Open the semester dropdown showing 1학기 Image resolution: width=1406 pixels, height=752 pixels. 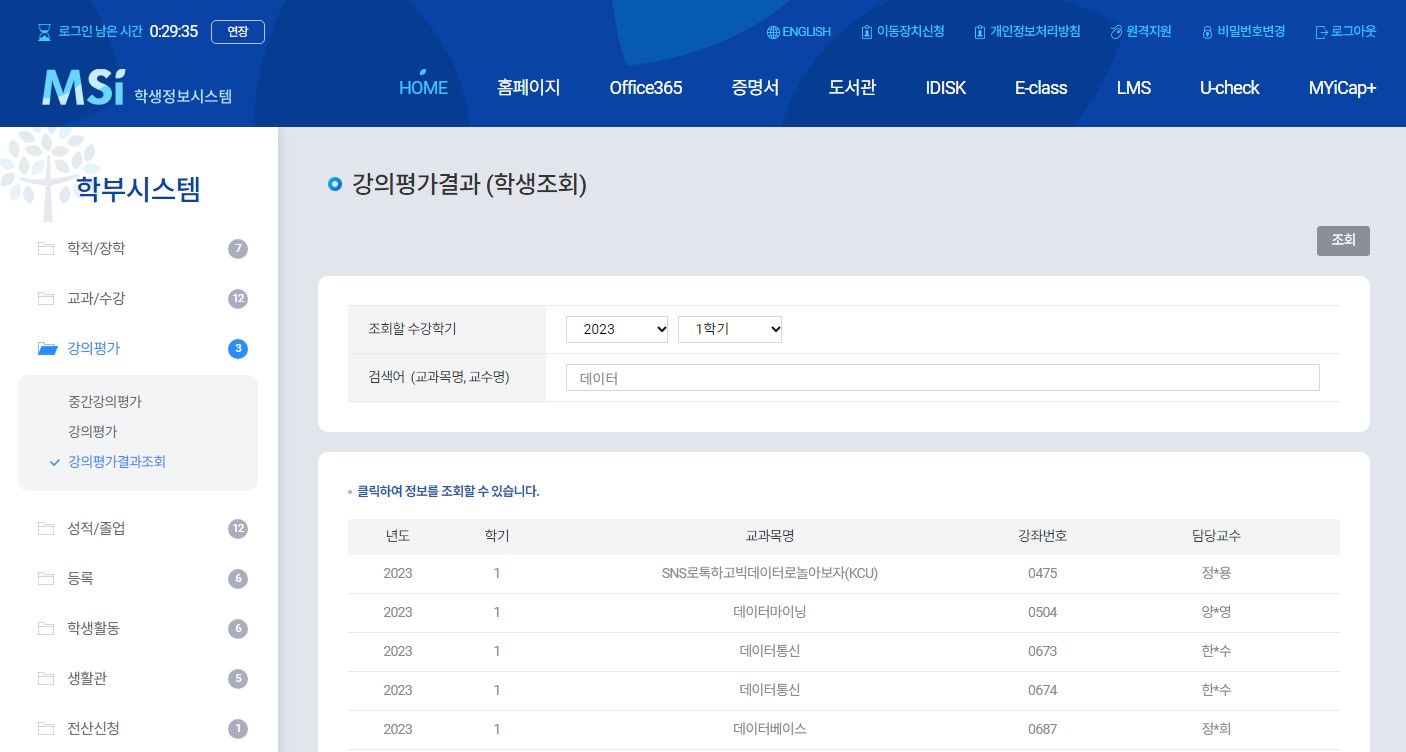[x=730, y=329]
